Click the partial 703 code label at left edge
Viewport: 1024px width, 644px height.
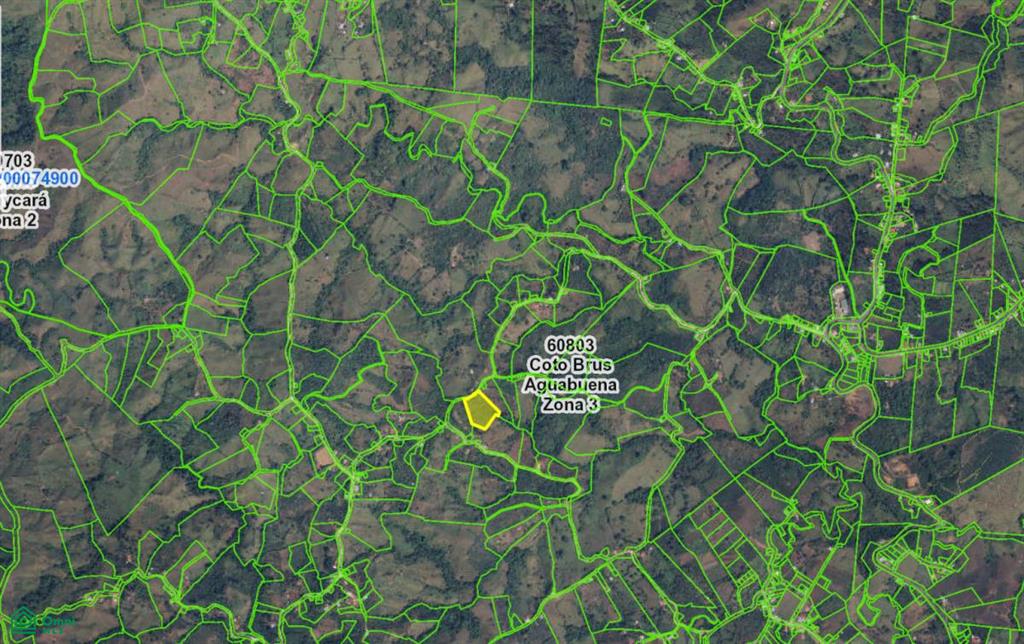tap(16, 160)
